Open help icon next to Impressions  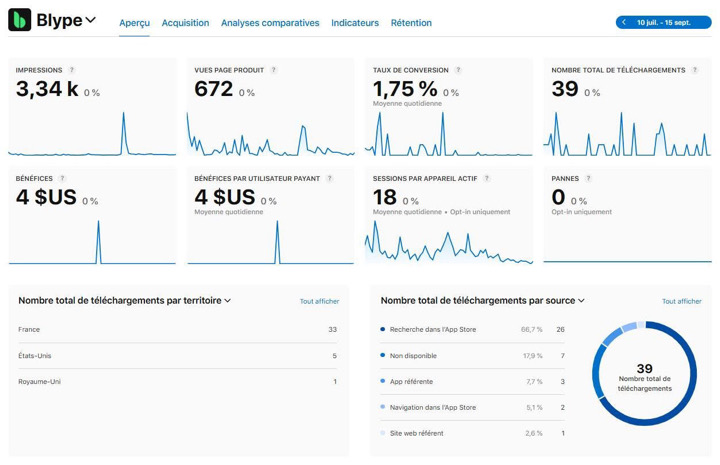pyautogui.click(x=71, y=70)
